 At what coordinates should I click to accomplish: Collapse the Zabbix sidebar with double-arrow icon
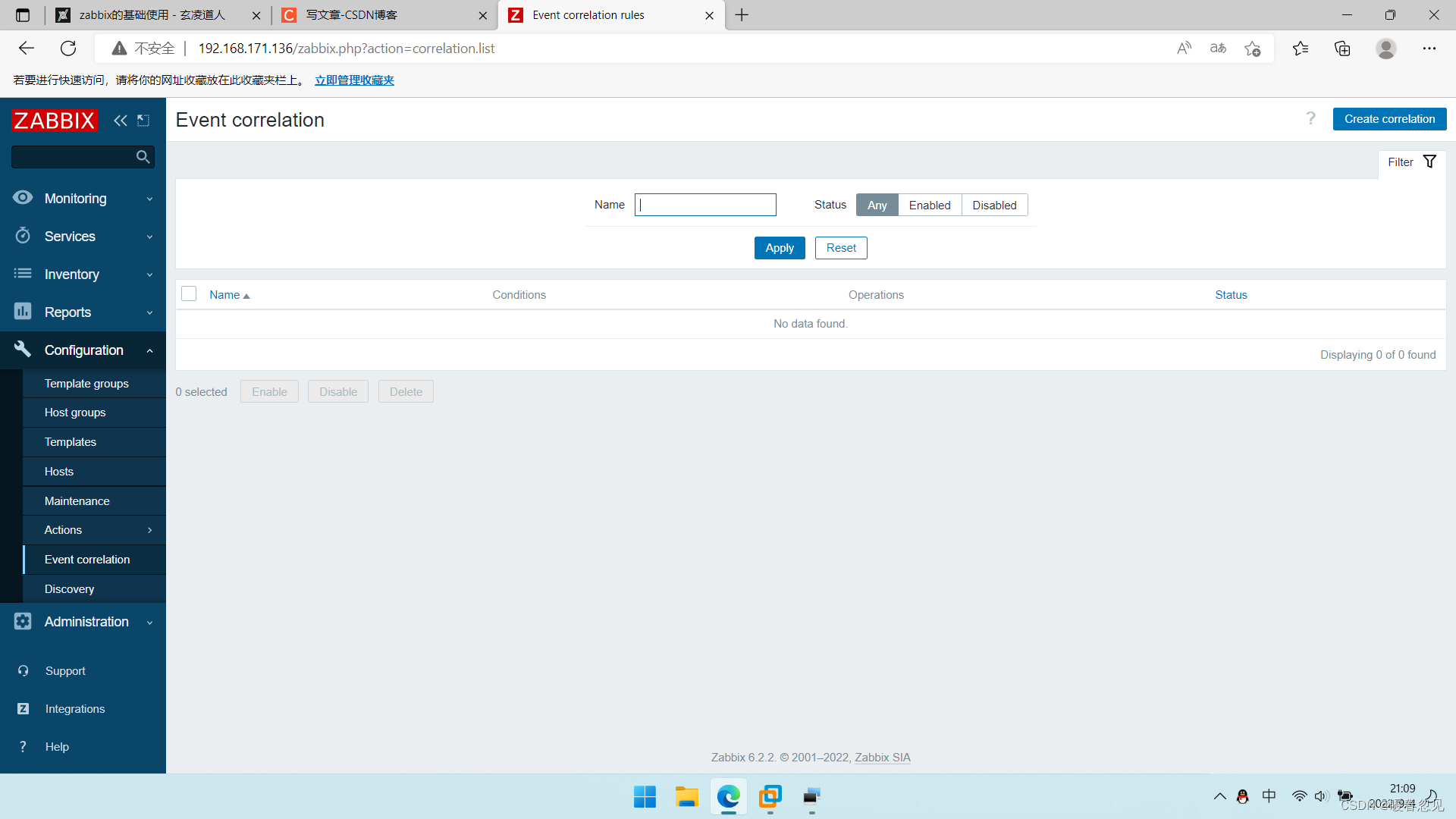[120, 121]
